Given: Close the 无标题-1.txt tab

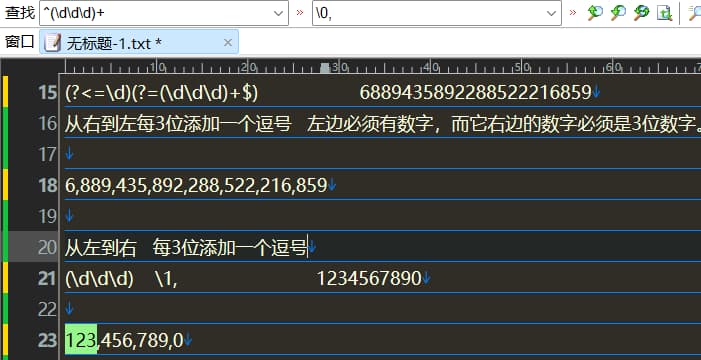Looking at the screenshot, I should [228, 42].
